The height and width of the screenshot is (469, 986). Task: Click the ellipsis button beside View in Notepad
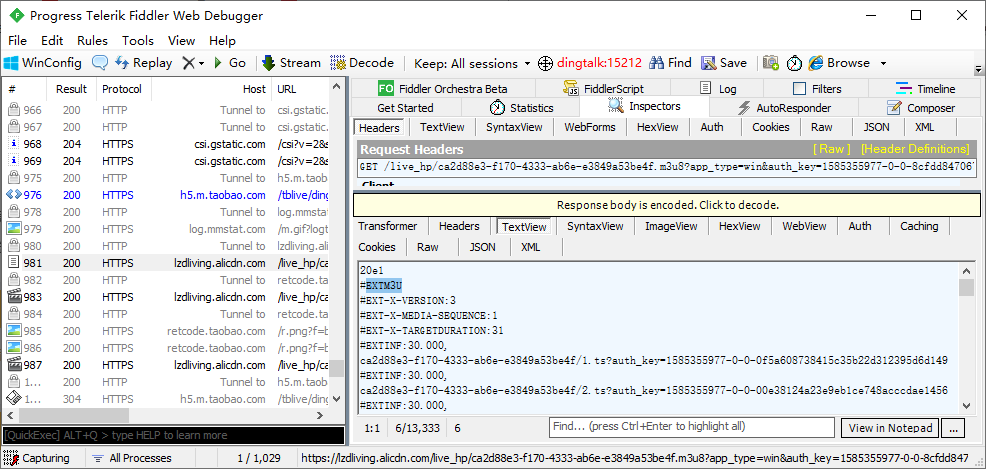tap(953, 428)
